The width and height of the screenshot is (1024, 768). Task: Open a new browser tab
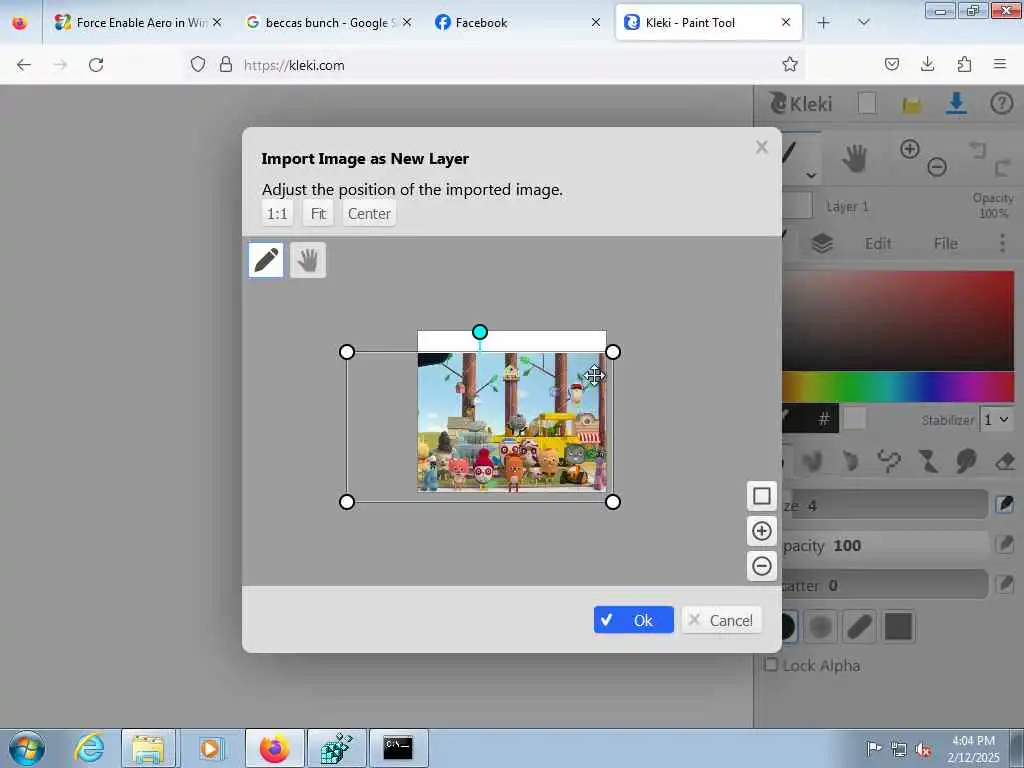tap(824, 22)
